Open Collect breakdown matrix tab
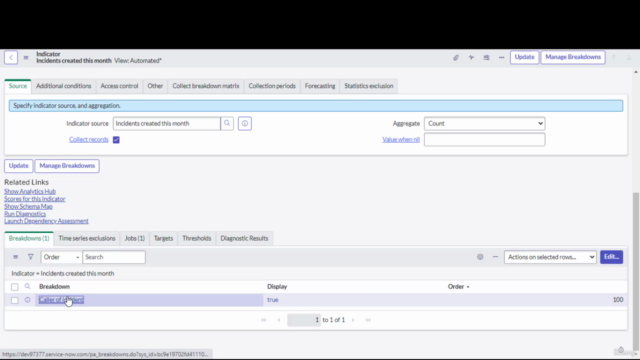Image resolution: width=640 pixels, height=360 pixels. tap(206, 86)
